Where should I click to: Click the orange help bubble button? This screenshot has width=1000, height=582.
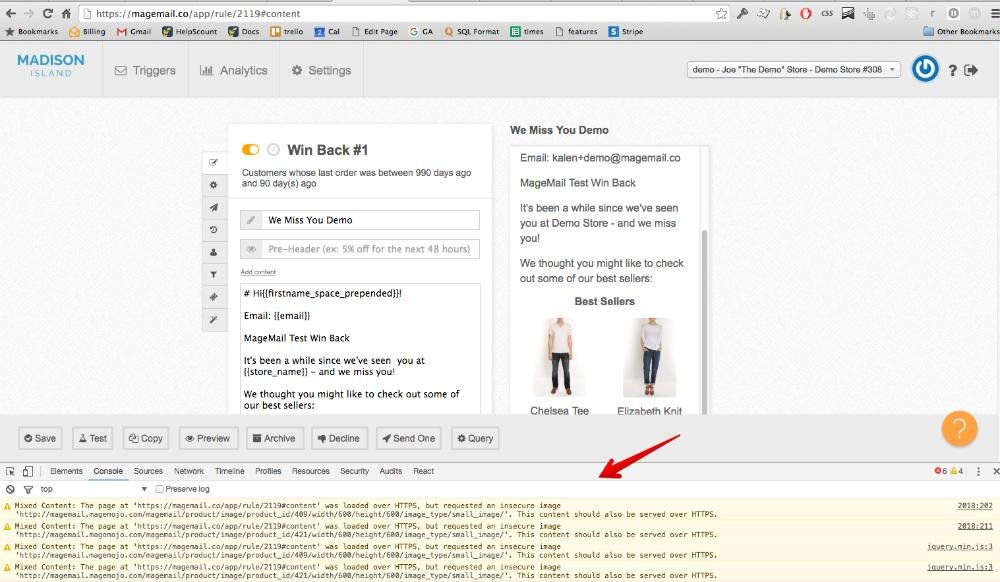point(958,428)
